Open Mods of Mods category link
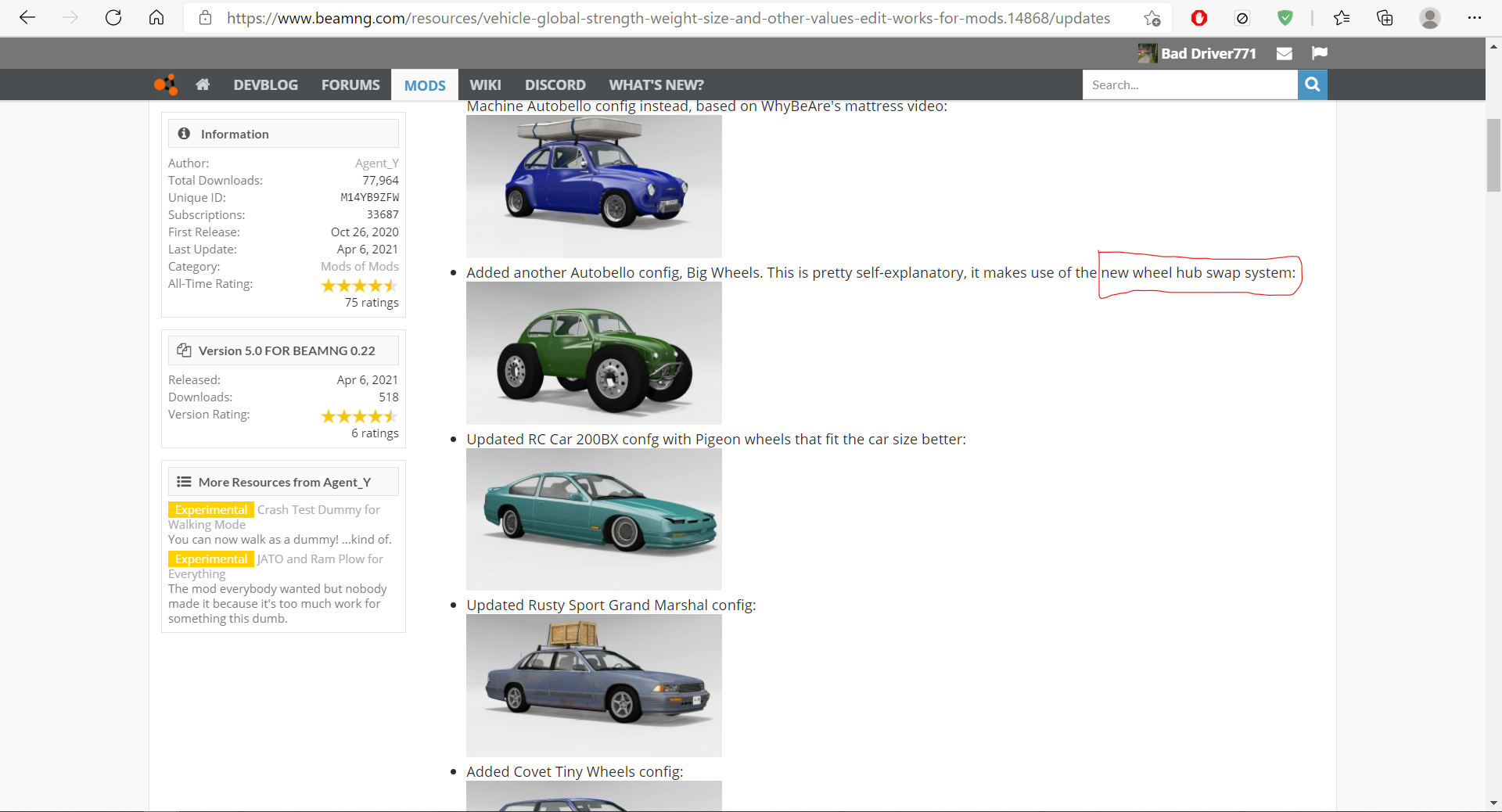Image resolution: width=1502 pixels, height=812 pixels. tap(359, 266)
